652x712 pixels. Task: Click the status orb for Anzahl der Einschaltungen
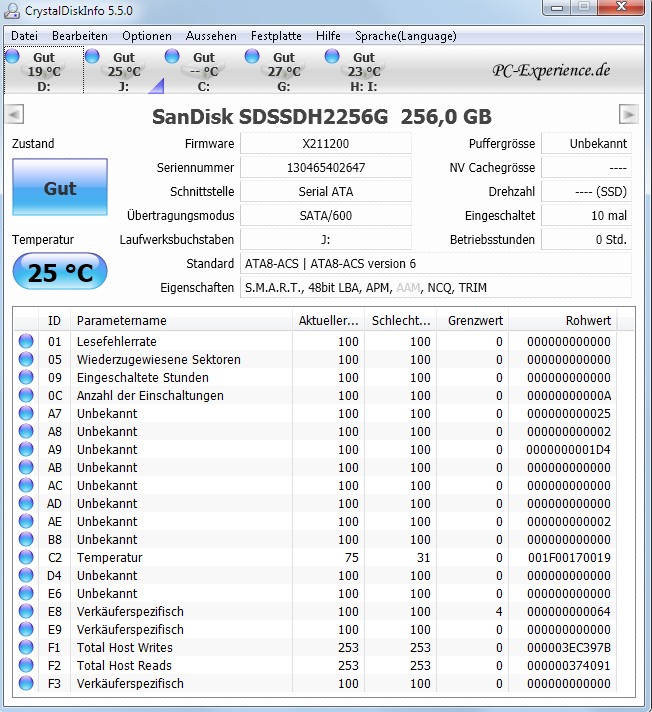click(26, 395)
